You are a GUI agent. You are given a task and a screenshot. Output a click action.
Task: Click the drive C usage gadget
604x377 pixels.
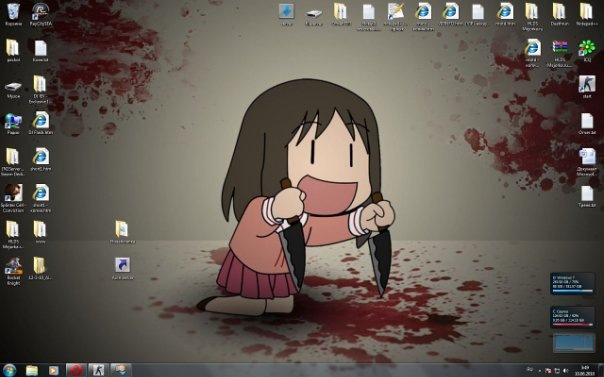pyautogui.click(x=572, y=318)
